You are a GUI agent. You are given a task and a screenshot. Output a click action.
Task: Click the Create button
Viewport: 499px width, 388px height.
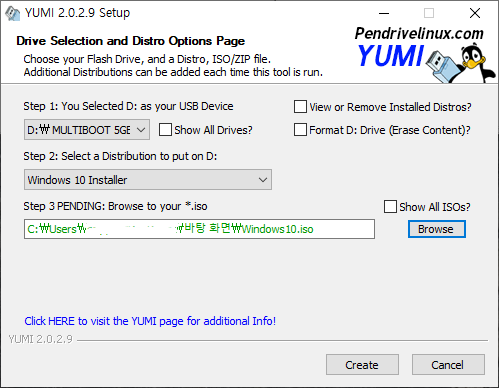click(362, 365)
